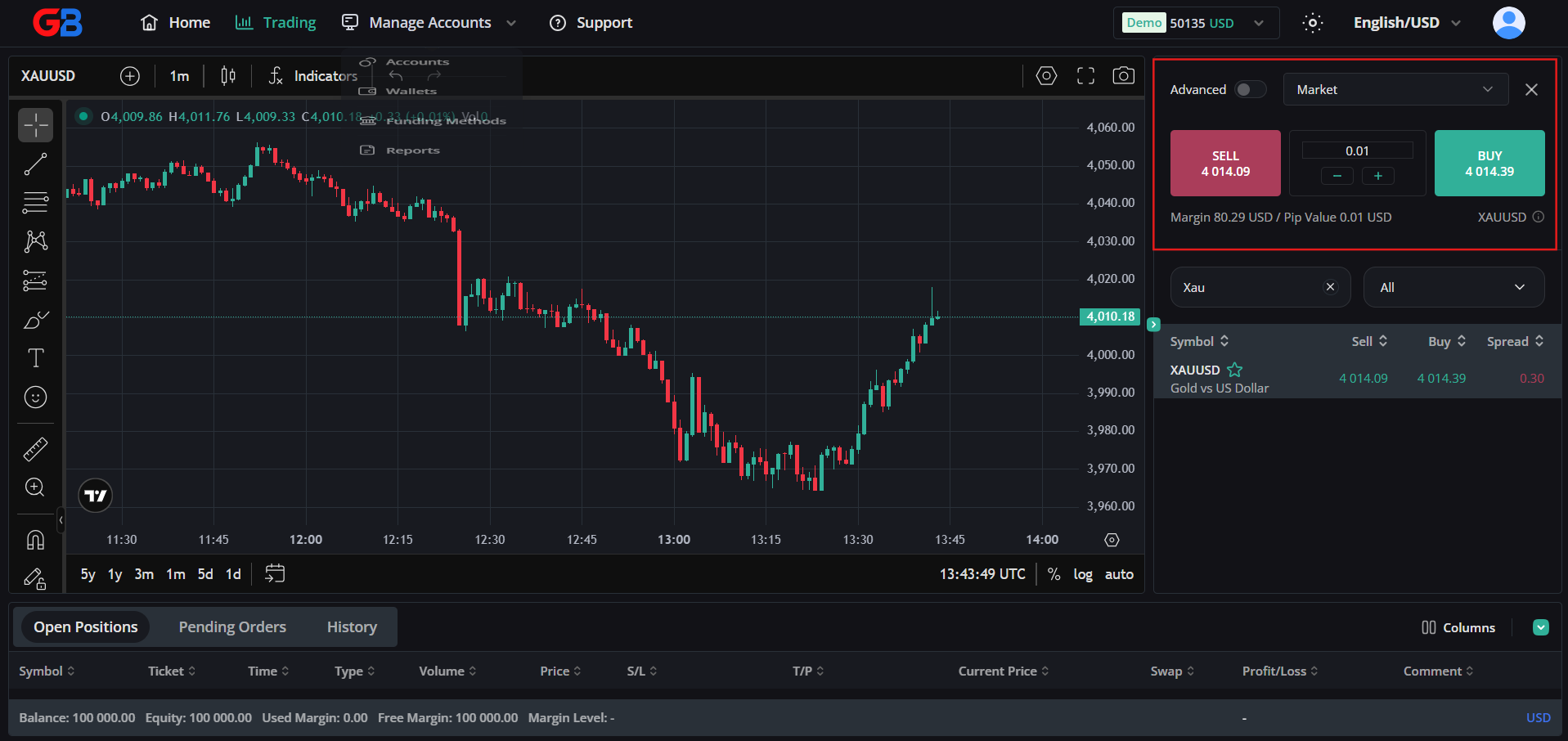
Task: Toggle light/dark theme sun icon
Action: [x=1313, y=23]
